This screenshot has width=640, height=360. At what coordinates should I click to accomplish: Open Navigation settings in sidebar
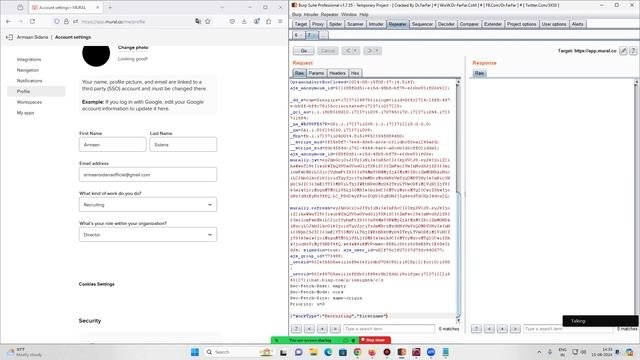pos(28,70)
